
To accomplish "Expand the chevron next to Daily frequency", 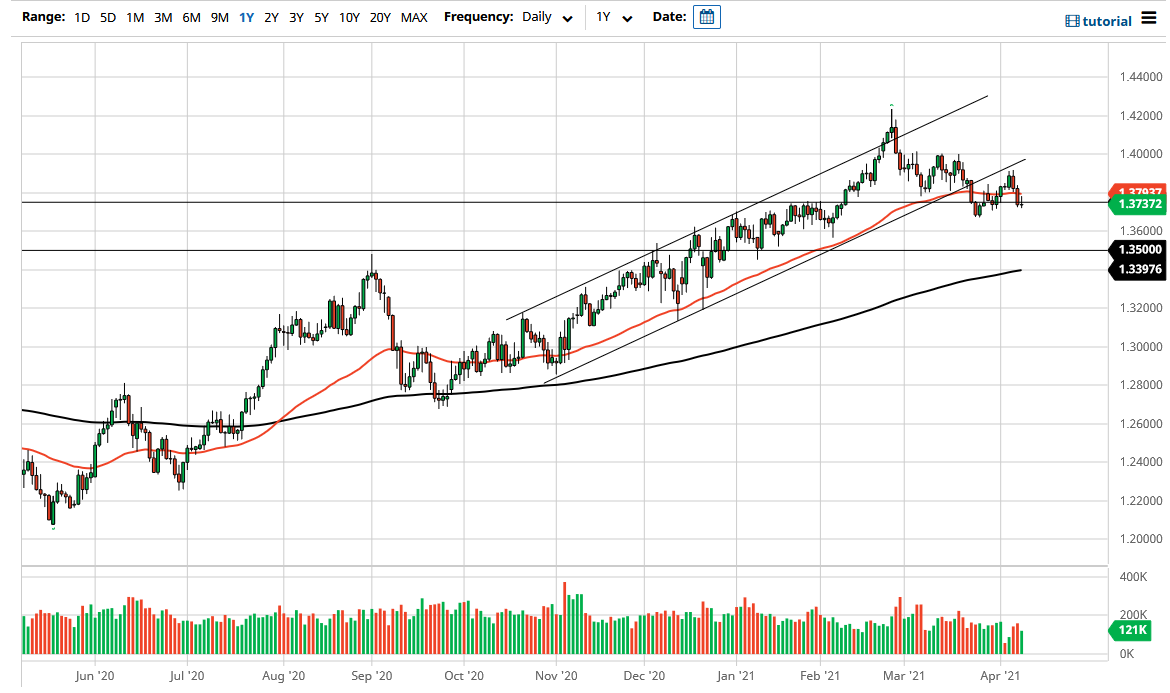I will [567, 18].
